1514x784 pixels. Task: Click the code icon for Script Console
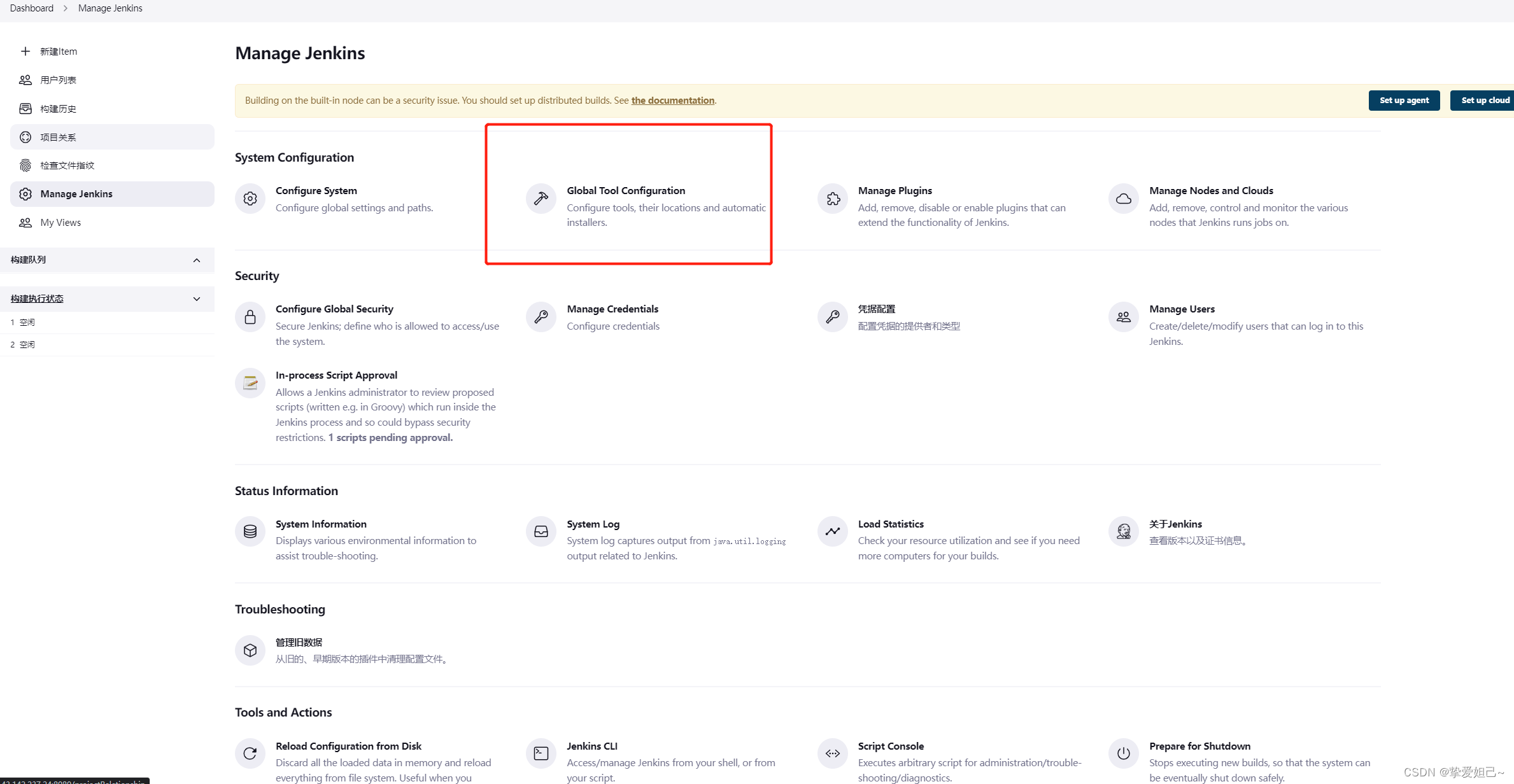tap(833, 753)
